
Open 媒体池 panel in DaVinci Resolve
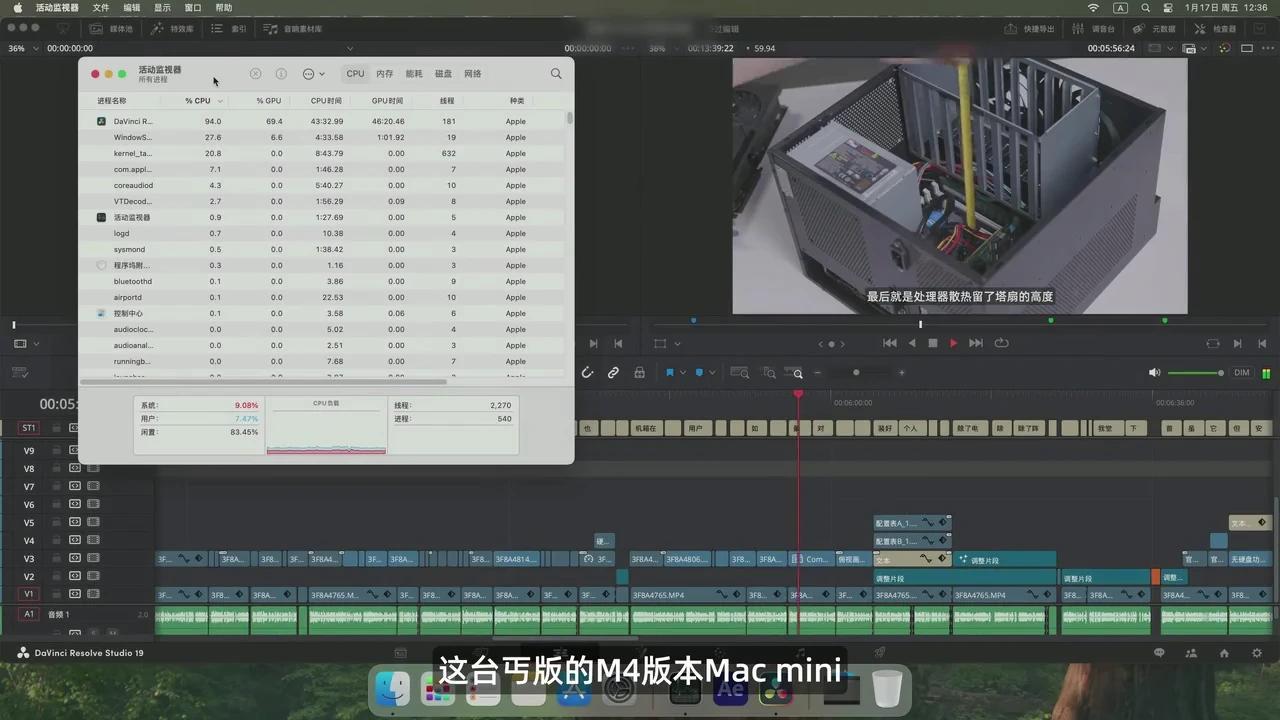pos(110,29)
